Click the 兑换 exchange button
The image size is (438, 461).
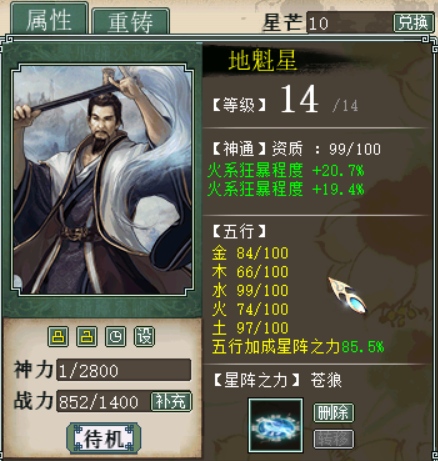413,23
